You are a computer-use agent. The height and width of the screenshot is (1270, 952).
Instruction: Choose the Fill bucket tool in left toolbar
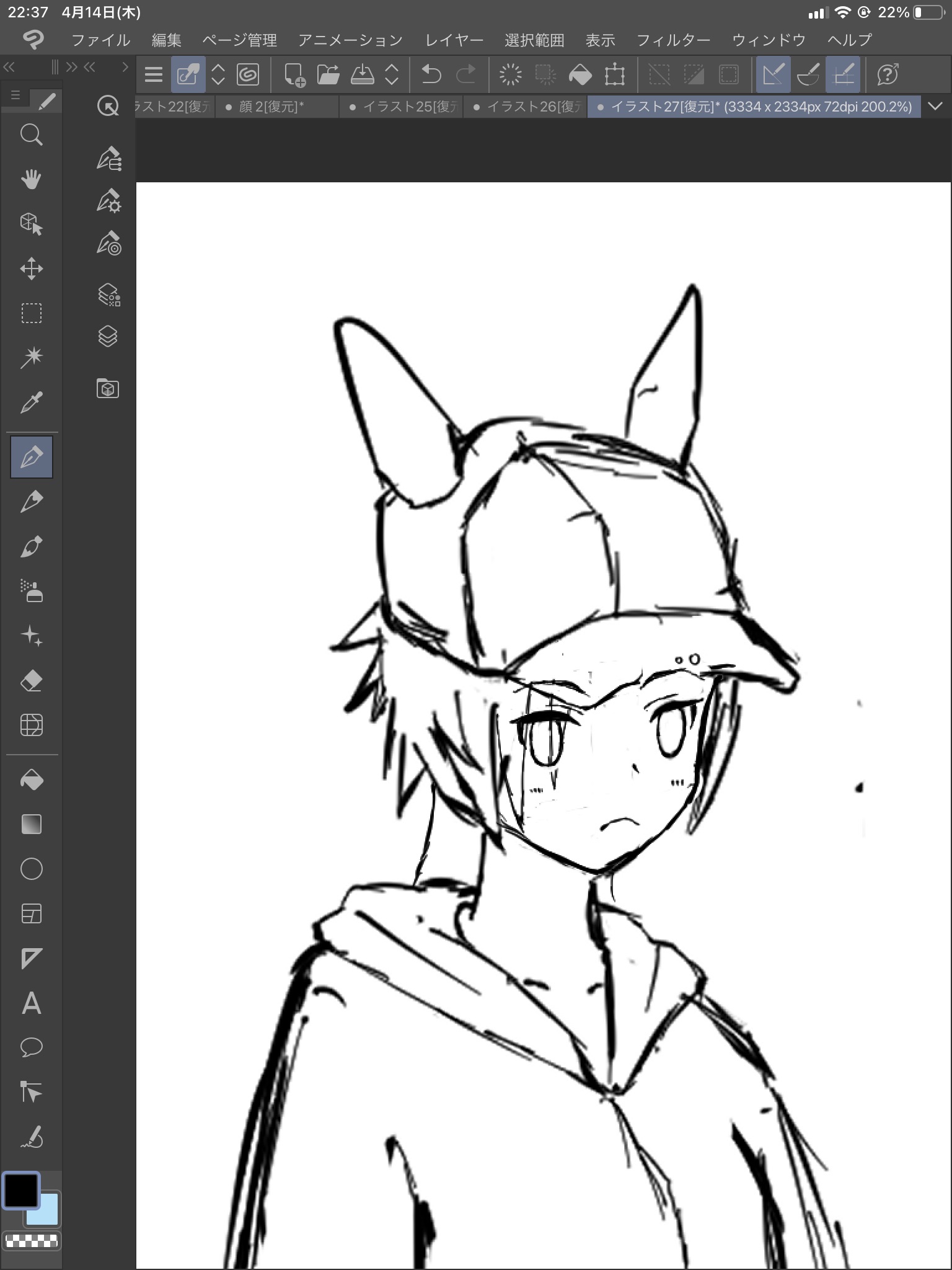pos(31,779)
